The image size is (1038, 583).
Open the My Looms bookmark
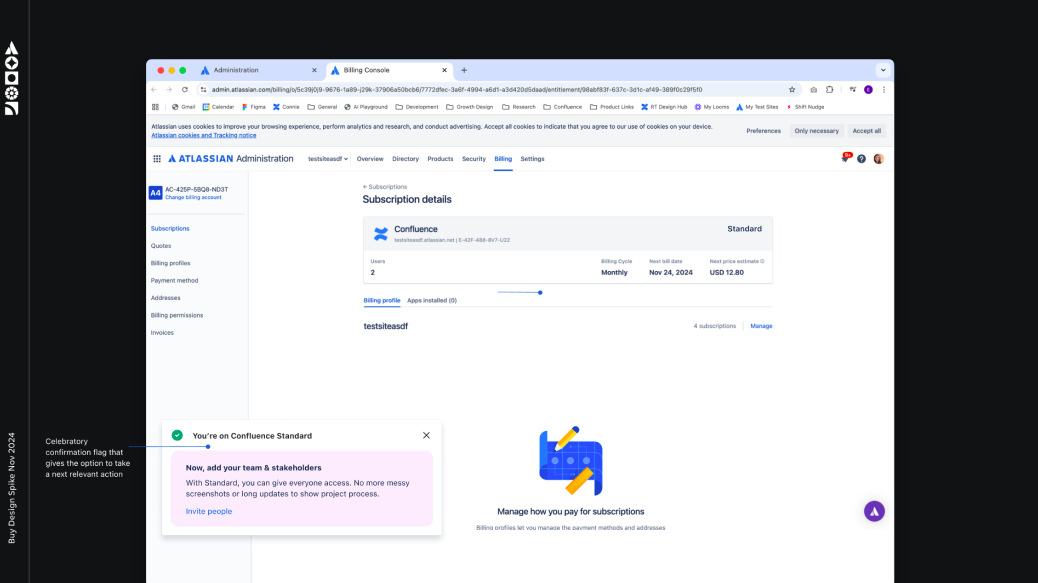712,107
